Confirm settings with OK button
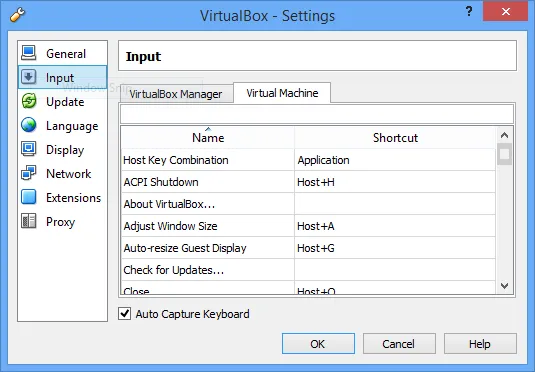Viewport: 535px width, 372px height. click(x=318, y=344)
